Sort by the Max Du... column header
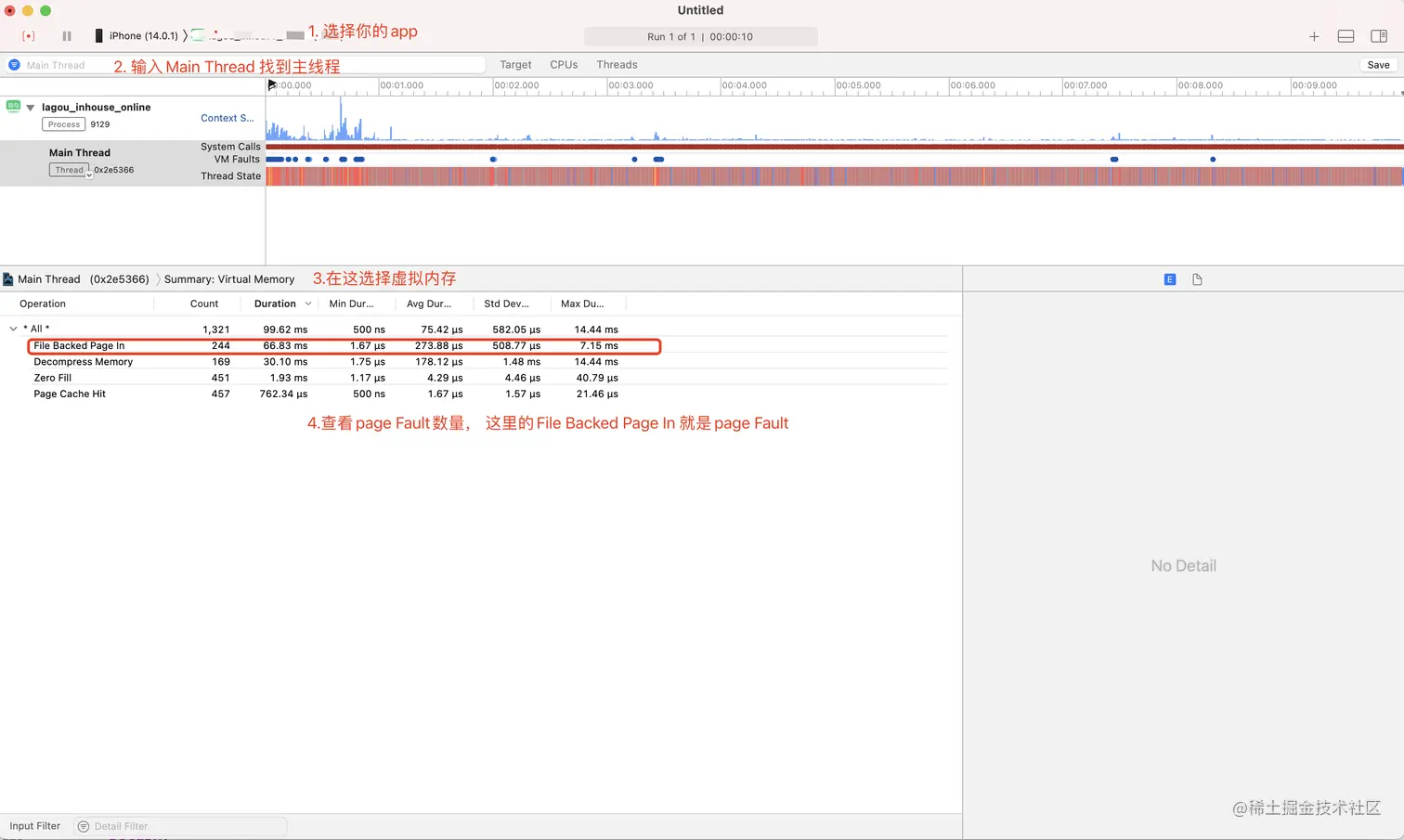The width and height of the screenshot is (1404, 840). [582, 304]
